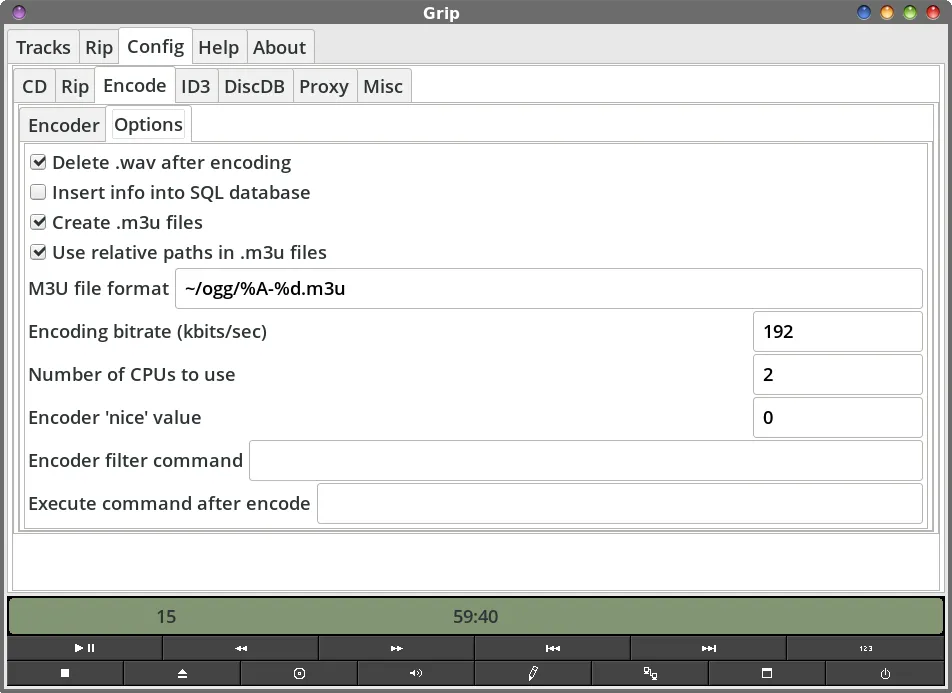Click the Execute command after encode field

[620, 504]
